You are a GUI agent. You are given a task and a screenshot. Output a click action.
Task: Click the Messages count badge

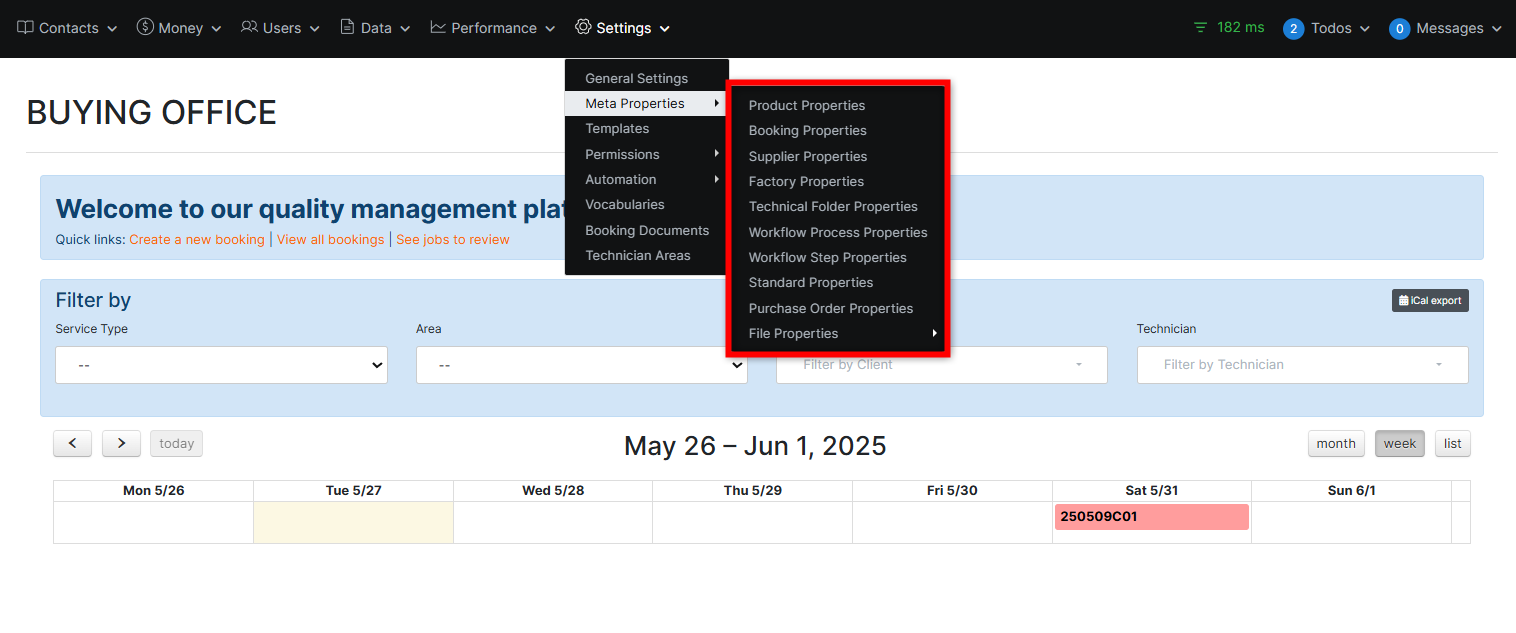pos(1399,29)
